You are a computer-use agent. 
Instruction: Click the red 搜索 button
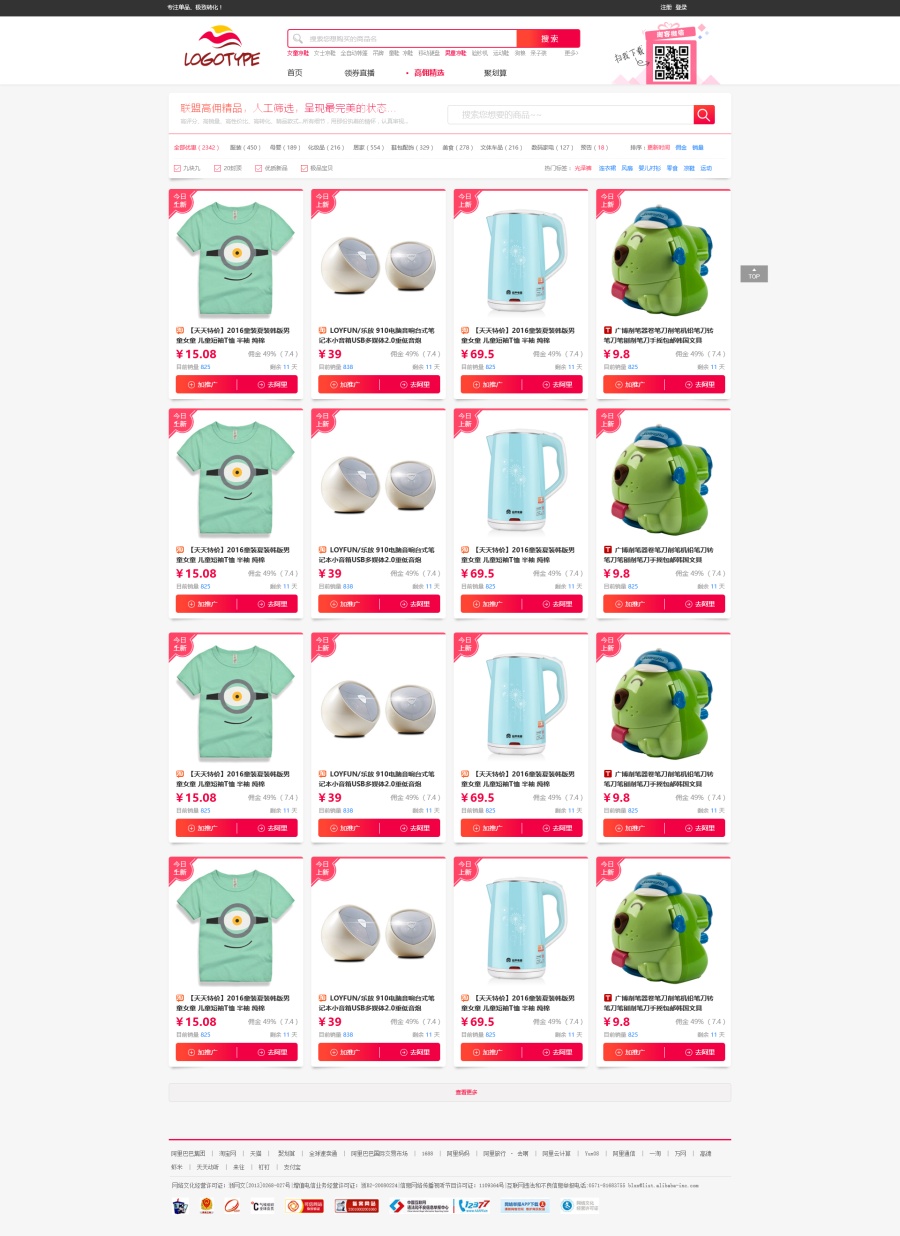click(x=549, y=39)
